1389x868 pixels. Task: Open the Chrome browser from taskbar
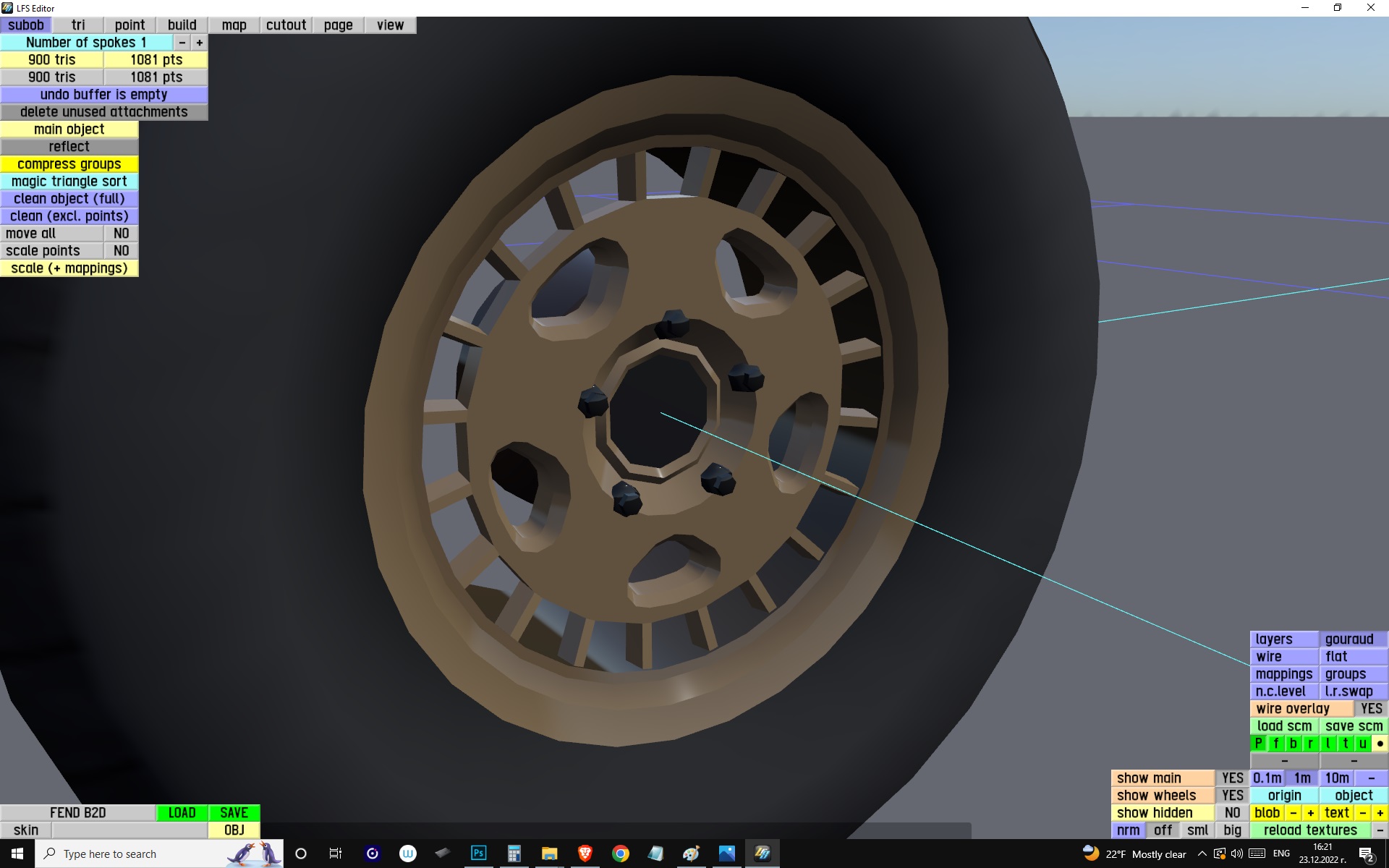[620, 854]
